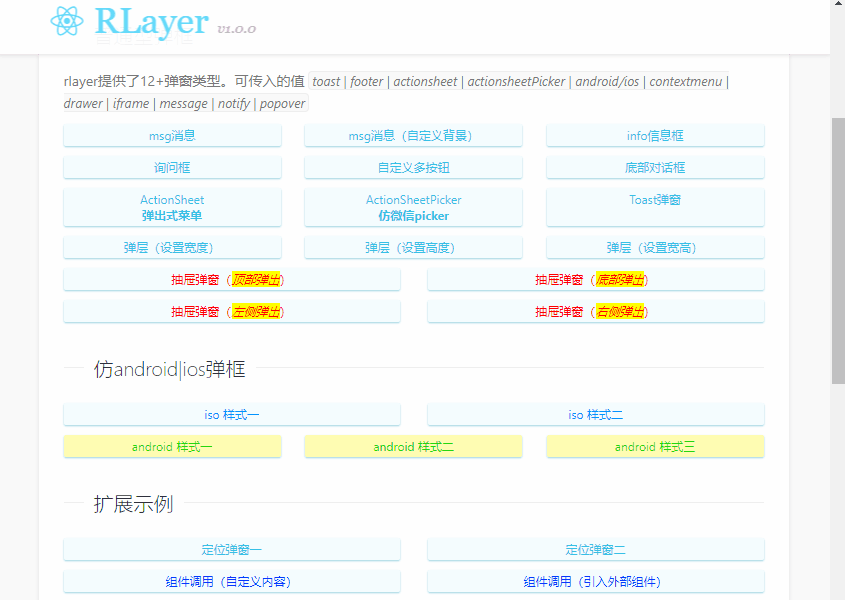The image size is (845, 600).
Task: Open the drawer with 右侧弹出
Action: pos(595,311)
